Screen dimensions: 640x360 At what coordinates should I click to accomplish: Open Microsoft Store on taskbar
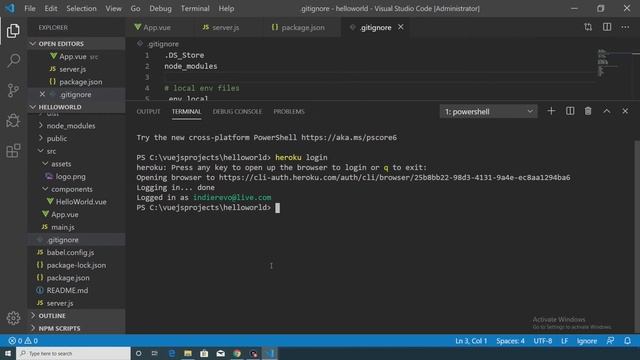coord(204,353)
